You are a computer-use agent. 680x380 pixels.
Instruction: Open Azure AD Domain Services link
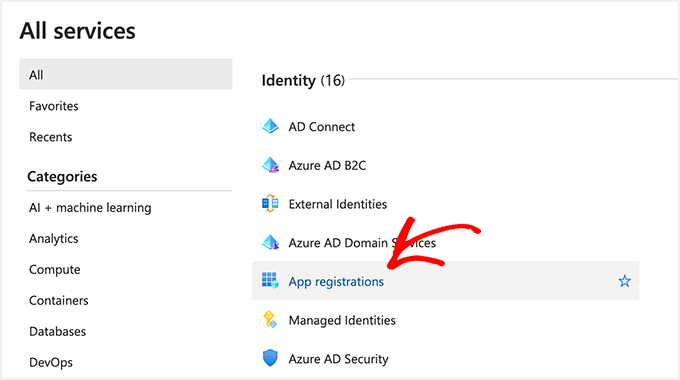pyautogui.click(x=362, y=242)
